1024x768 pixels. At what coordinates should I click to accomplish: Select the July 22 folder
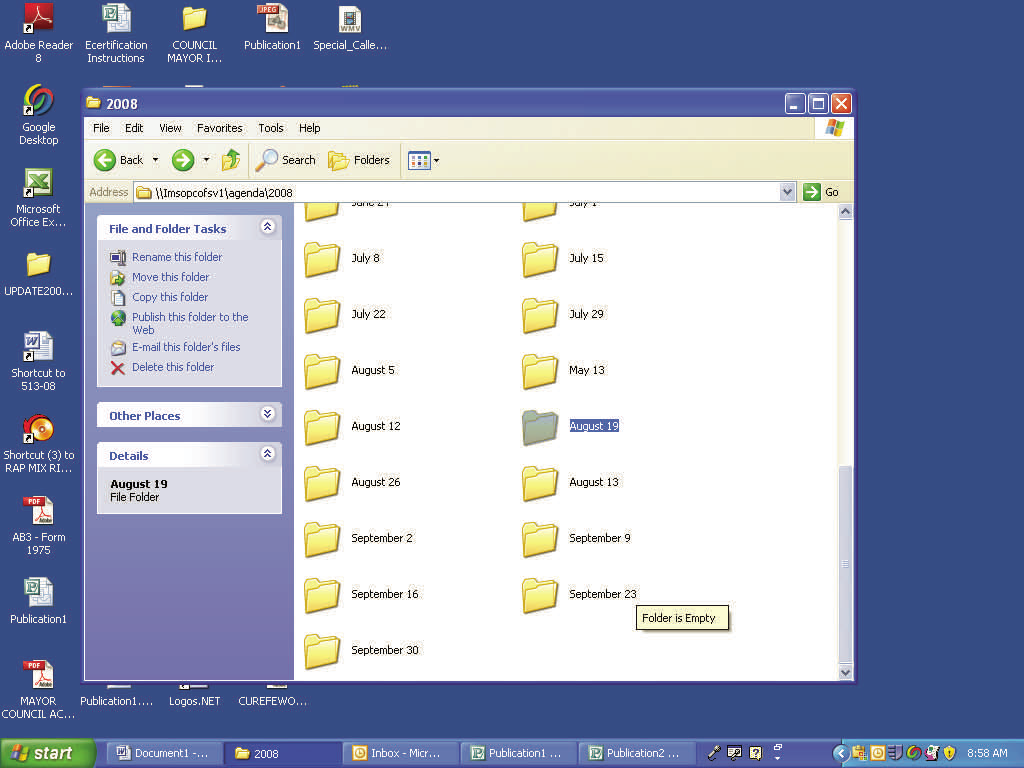click(x=345, y=315)
